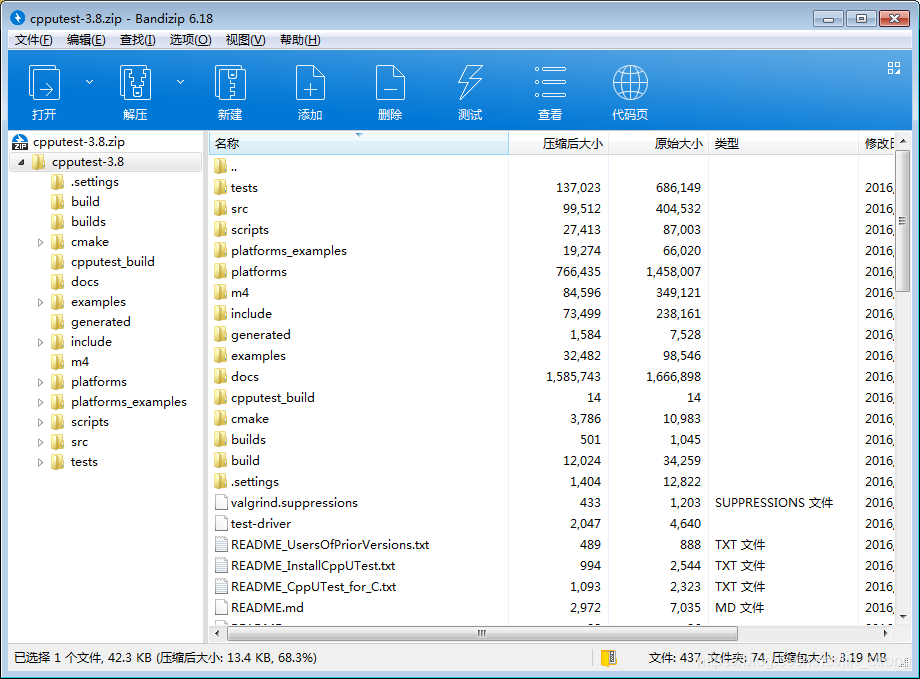Click the New archive (新建) icon
Image resolution: width=920 pixels, height=679 pixels.
230,83
